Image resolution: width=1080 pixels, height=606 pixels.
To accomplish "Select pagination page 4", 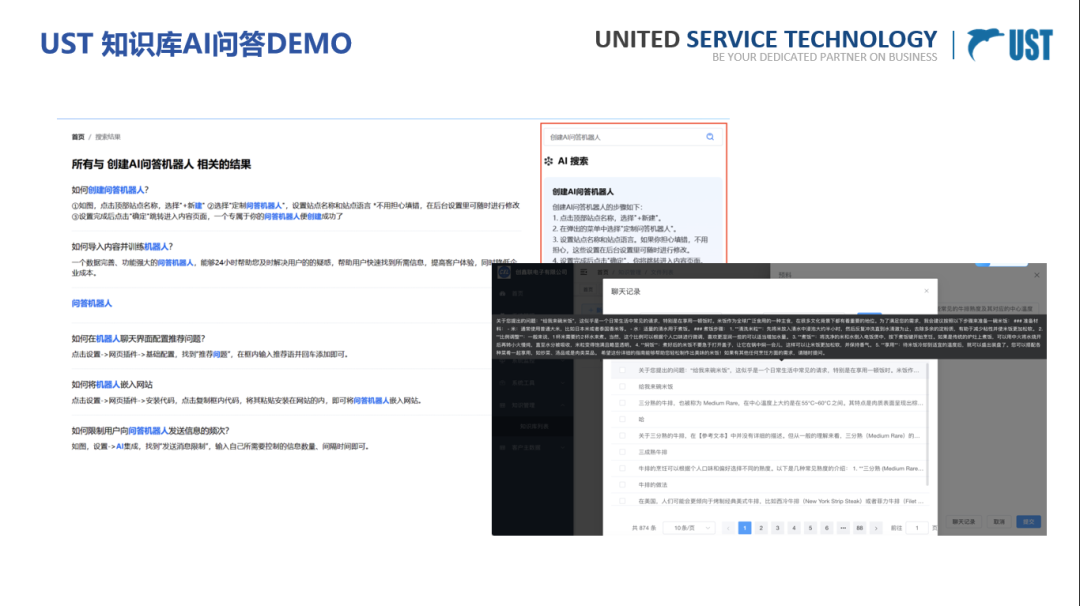I will tap(794, 528).
